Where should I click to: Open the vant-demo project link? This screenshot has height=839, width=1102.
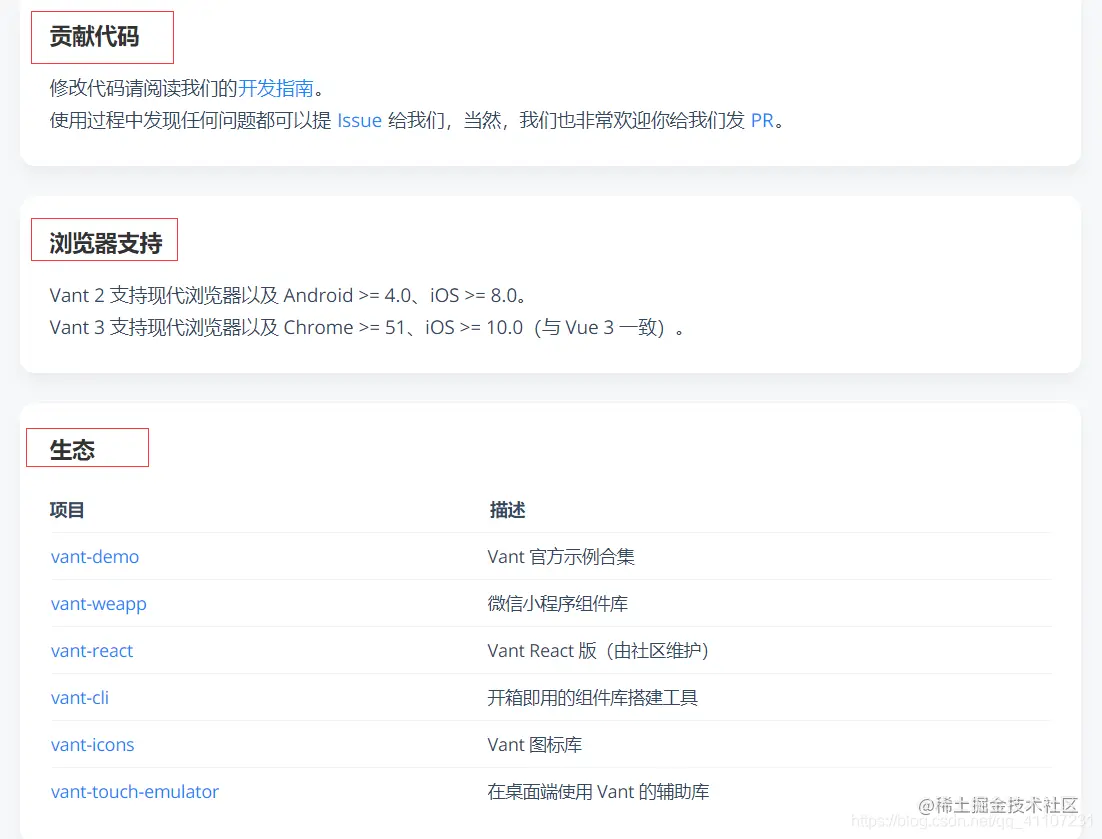[x=95, y=557]
